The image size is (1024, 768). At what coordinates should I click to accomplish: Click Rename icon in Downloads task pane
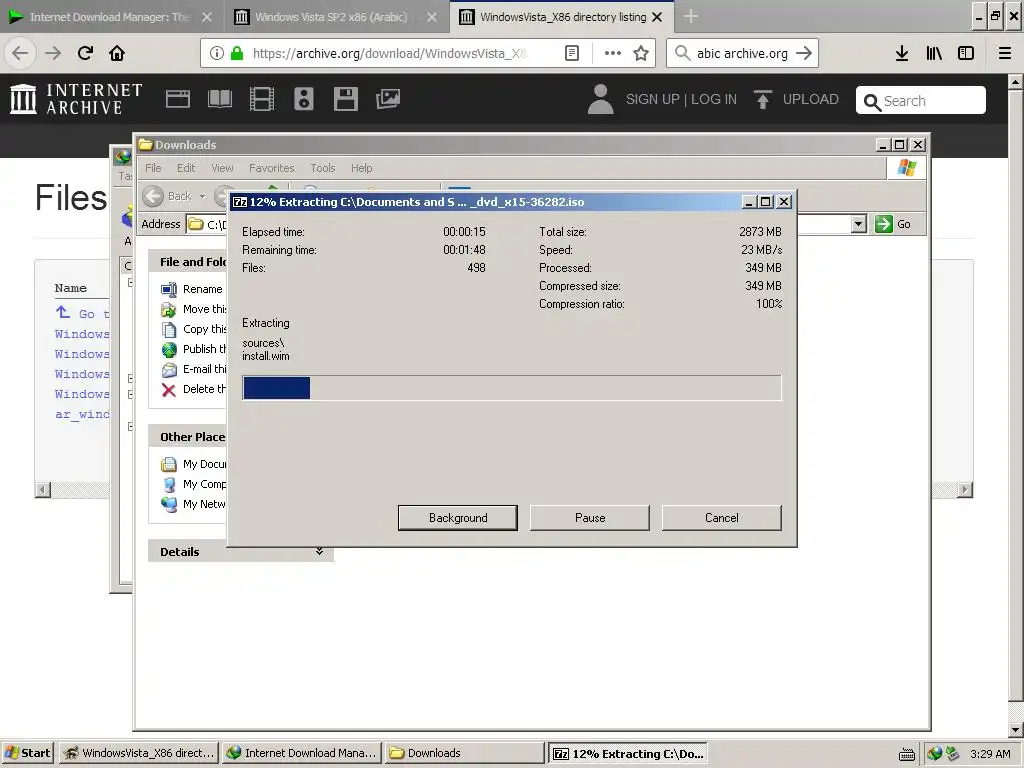point(168,289)
